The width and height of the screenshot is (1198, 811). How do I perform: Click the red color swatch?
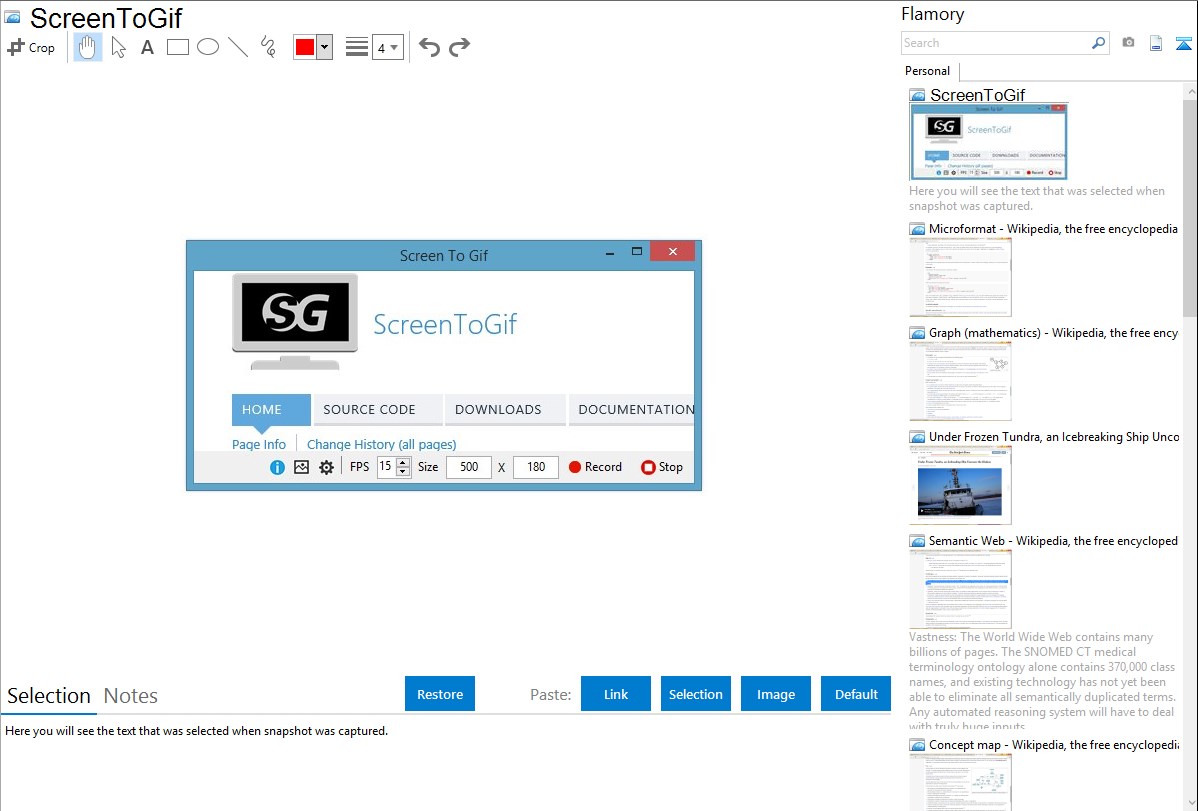point(305,47)
